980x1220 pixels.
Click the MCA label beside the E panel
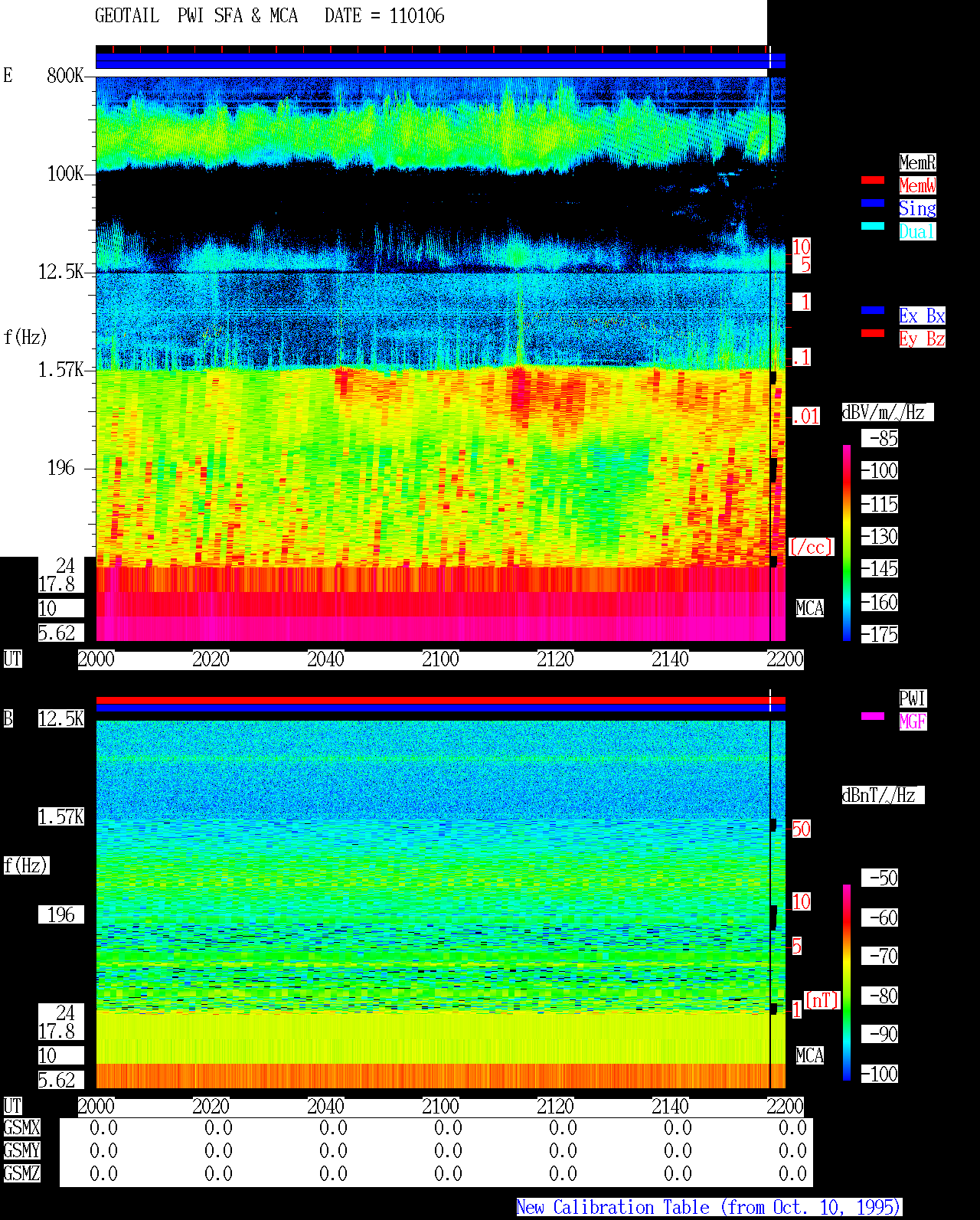click(809, 609)
